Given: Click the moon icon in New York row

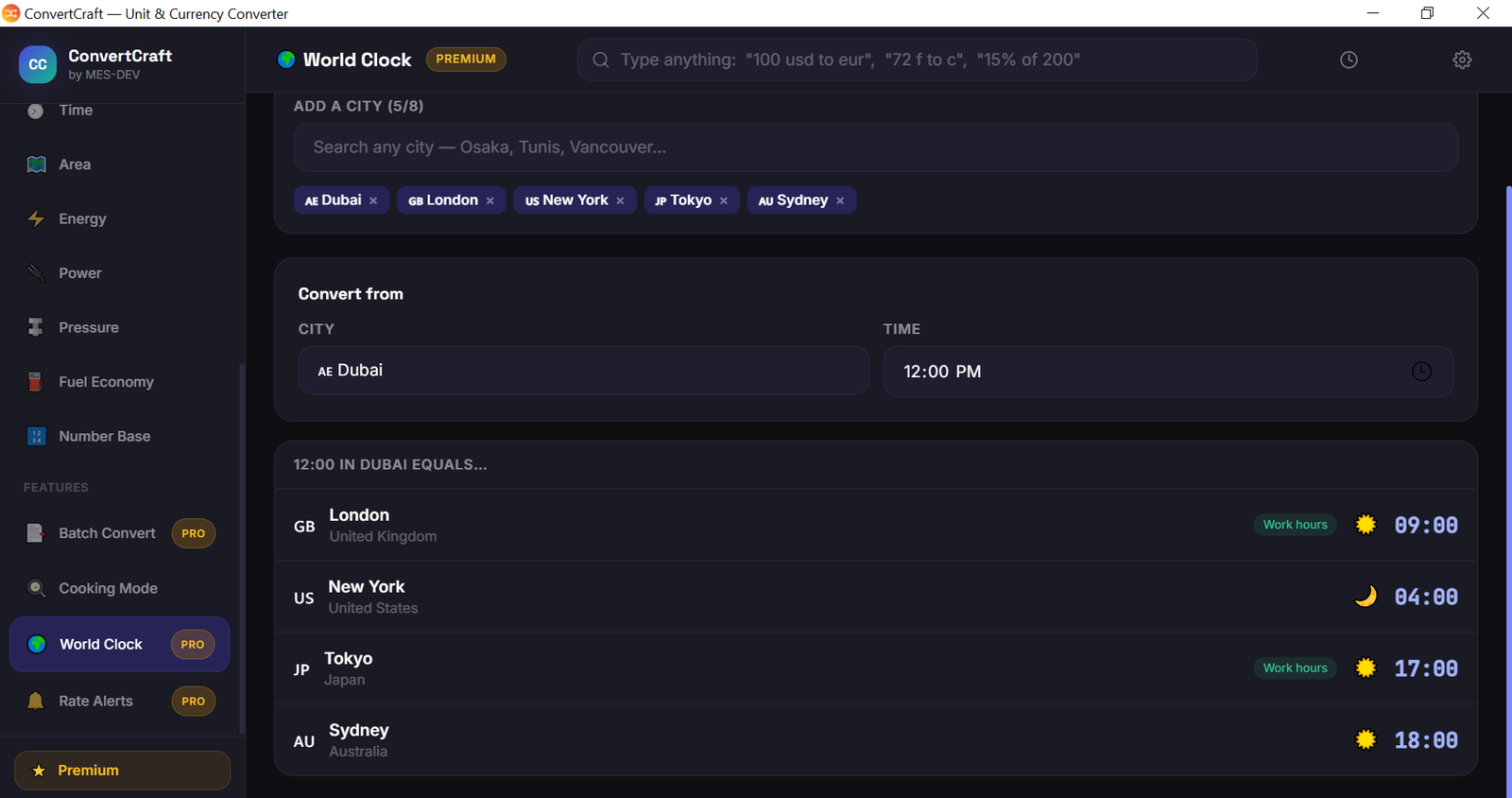Looking at the screenshot, I should 1366,597.
